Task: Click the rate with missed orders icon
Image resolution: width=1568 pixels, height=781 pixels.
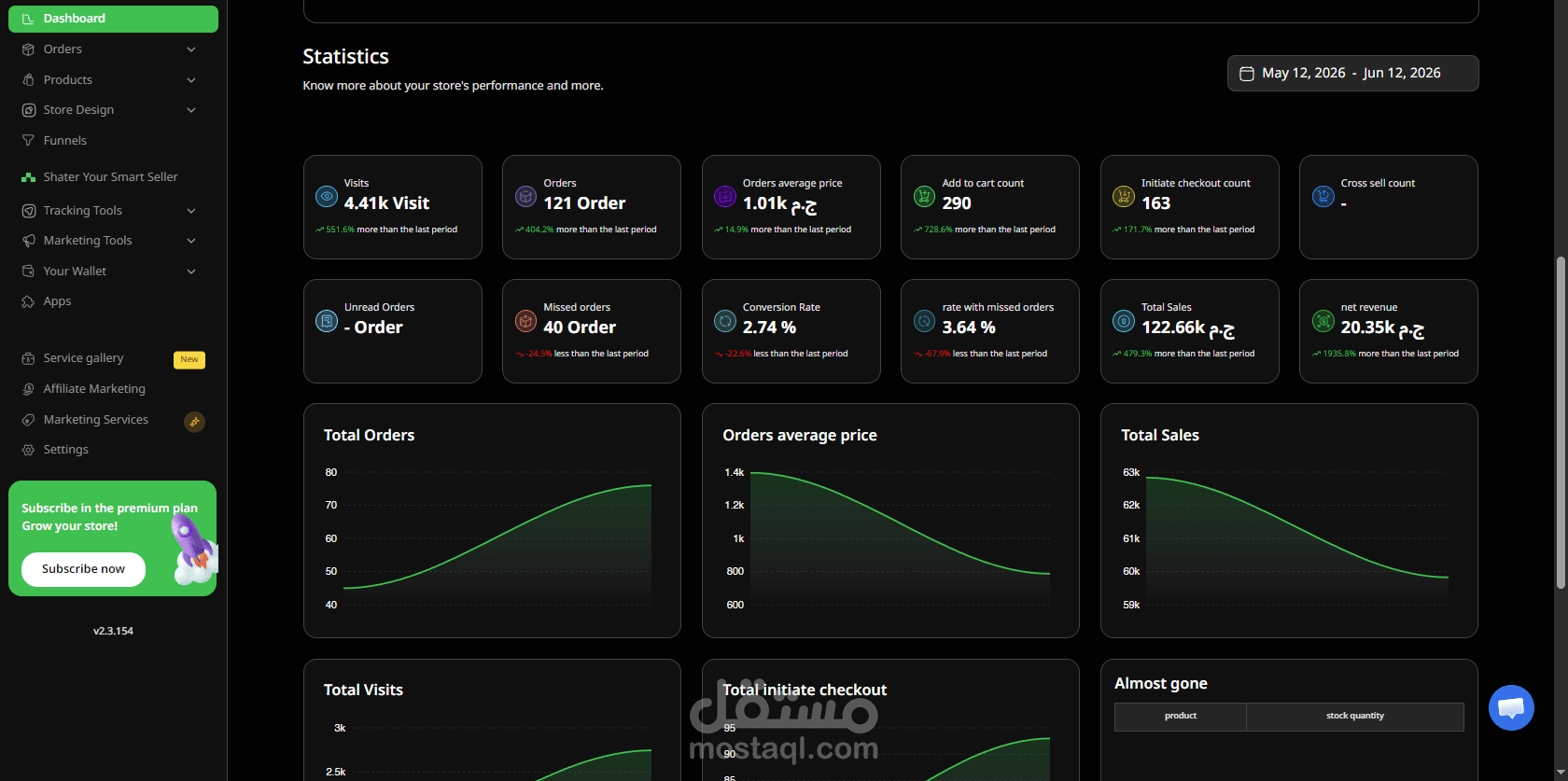Action: tap(924, 321)
